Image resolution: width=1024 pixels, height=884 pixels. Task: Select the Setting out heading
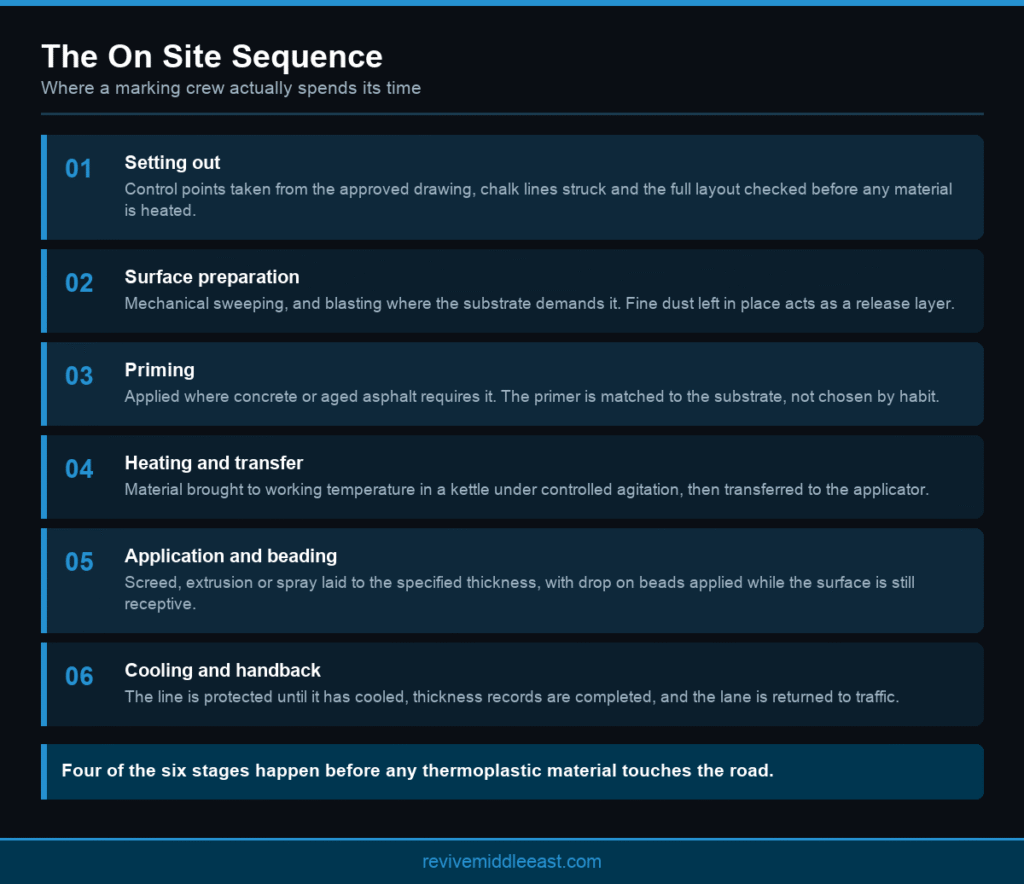172,163
